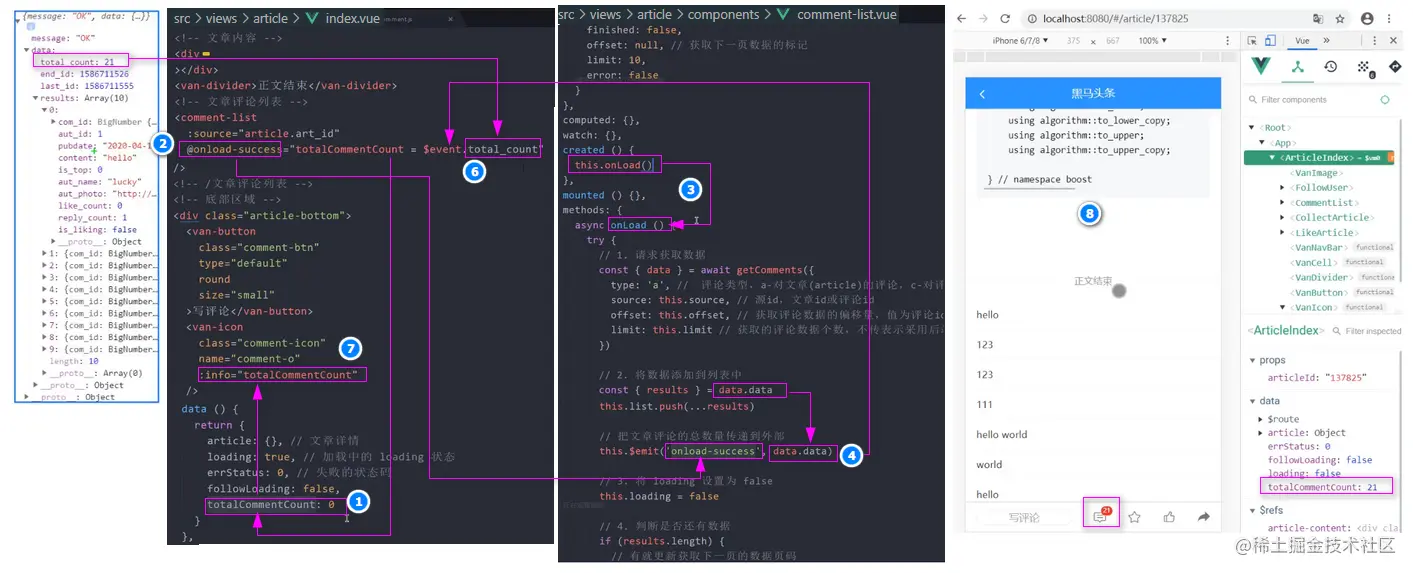Viewport: 1413px width, 573px height.
Task: Expand the $route data entry
Action: click(x=1262, y=419)
